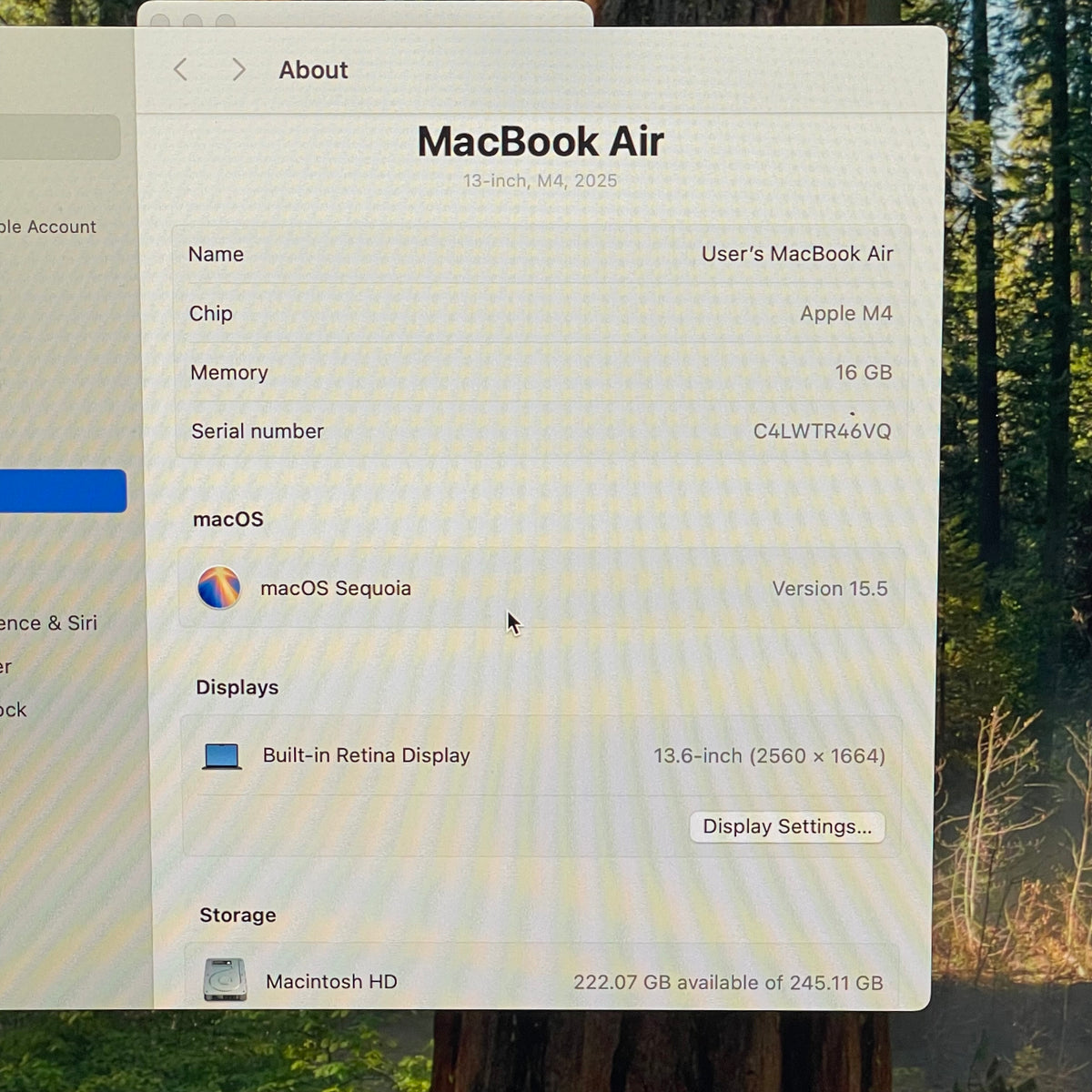The height and width of the screenshot is (1092, 1092).
Task: Click the MacBook Air heading
Action: pos(541,141)
